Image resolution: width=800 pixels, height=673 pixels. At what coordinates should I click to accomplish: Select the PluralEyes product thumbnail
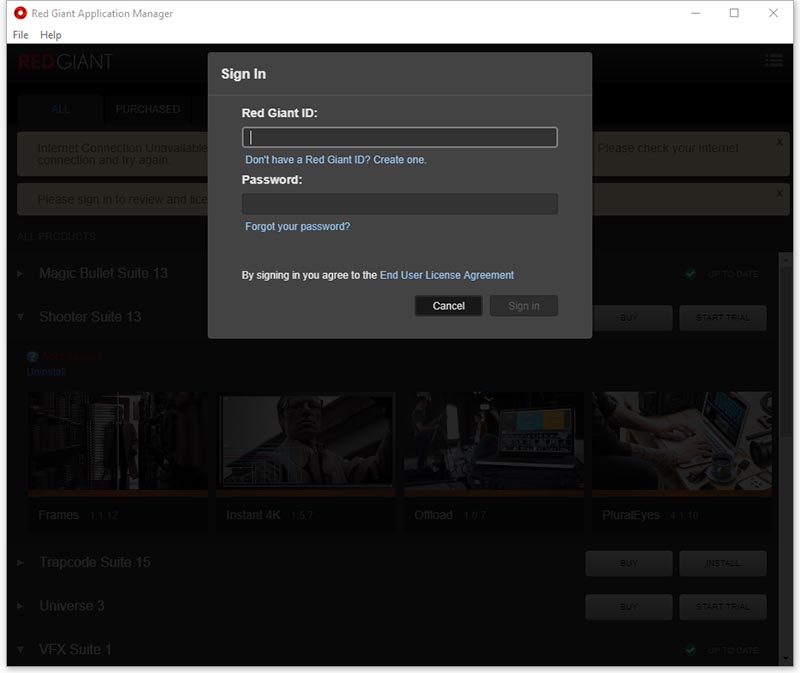click(682, 442)
